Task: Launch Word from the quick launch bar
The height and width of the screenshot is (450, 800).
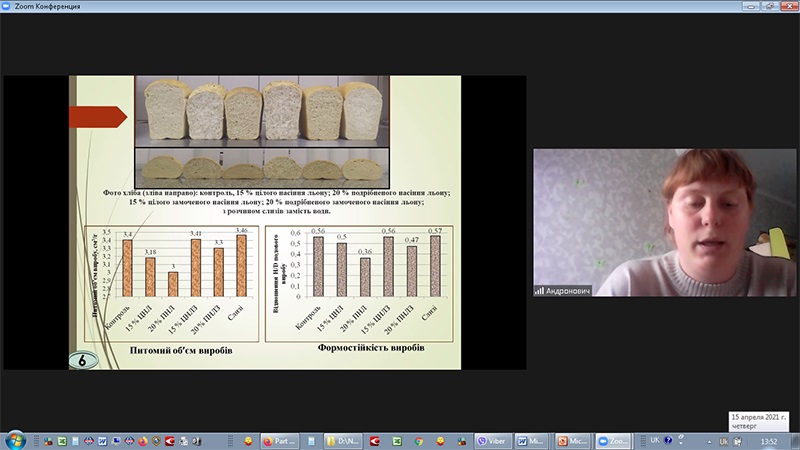Action: click(103, 441)
